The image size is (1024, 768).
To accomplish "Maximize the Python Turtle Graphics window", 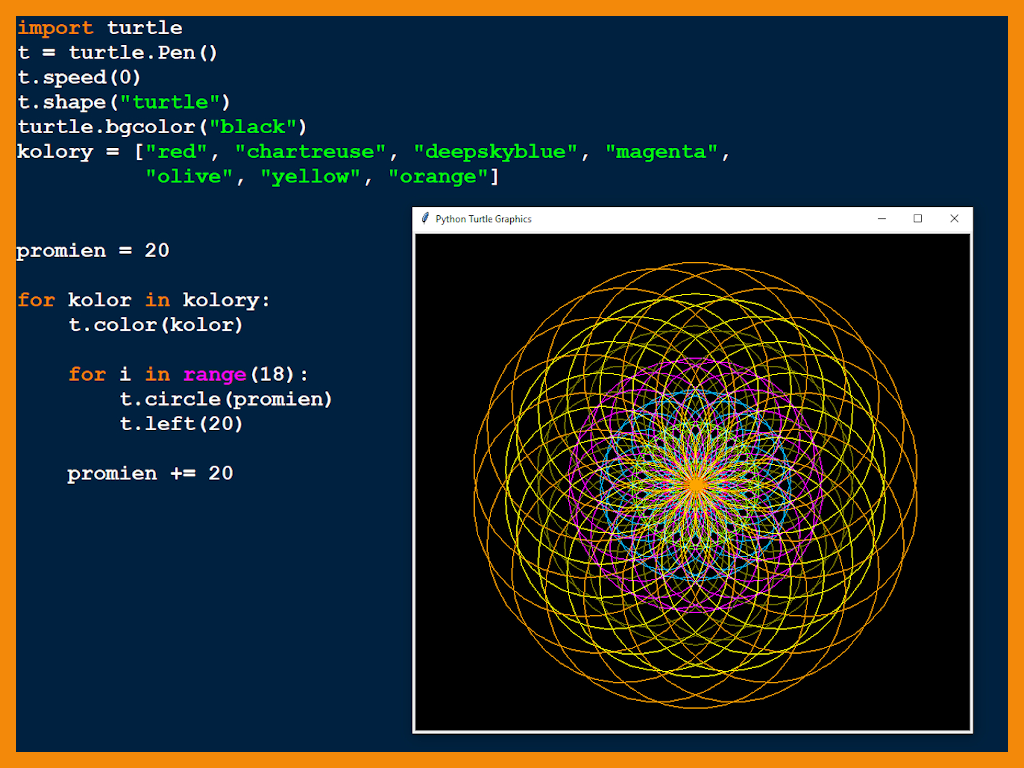I will coord(918,219).
